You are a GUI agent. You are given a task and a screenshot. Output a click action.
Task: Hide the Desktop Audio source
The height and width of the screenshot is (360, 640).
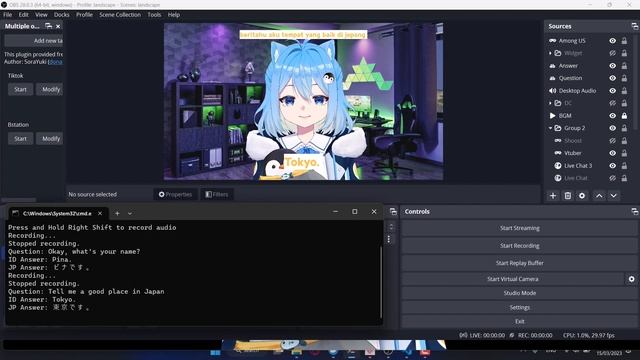[613, 91]
